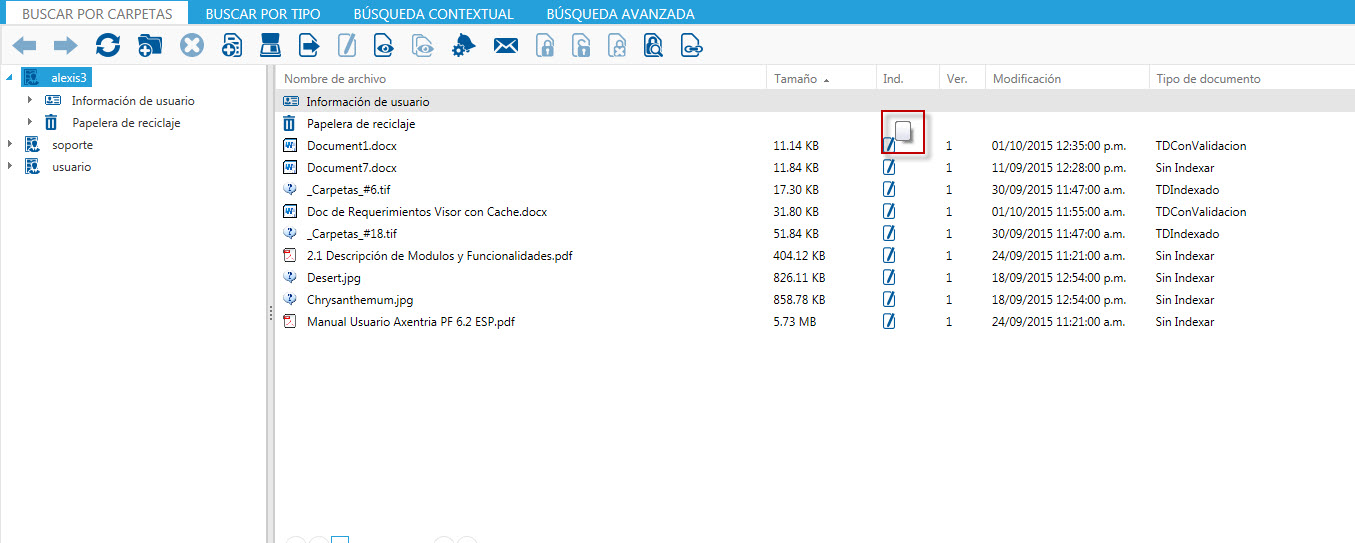
Task: Click the delete X toolbar icon
Action: point(192,45)
